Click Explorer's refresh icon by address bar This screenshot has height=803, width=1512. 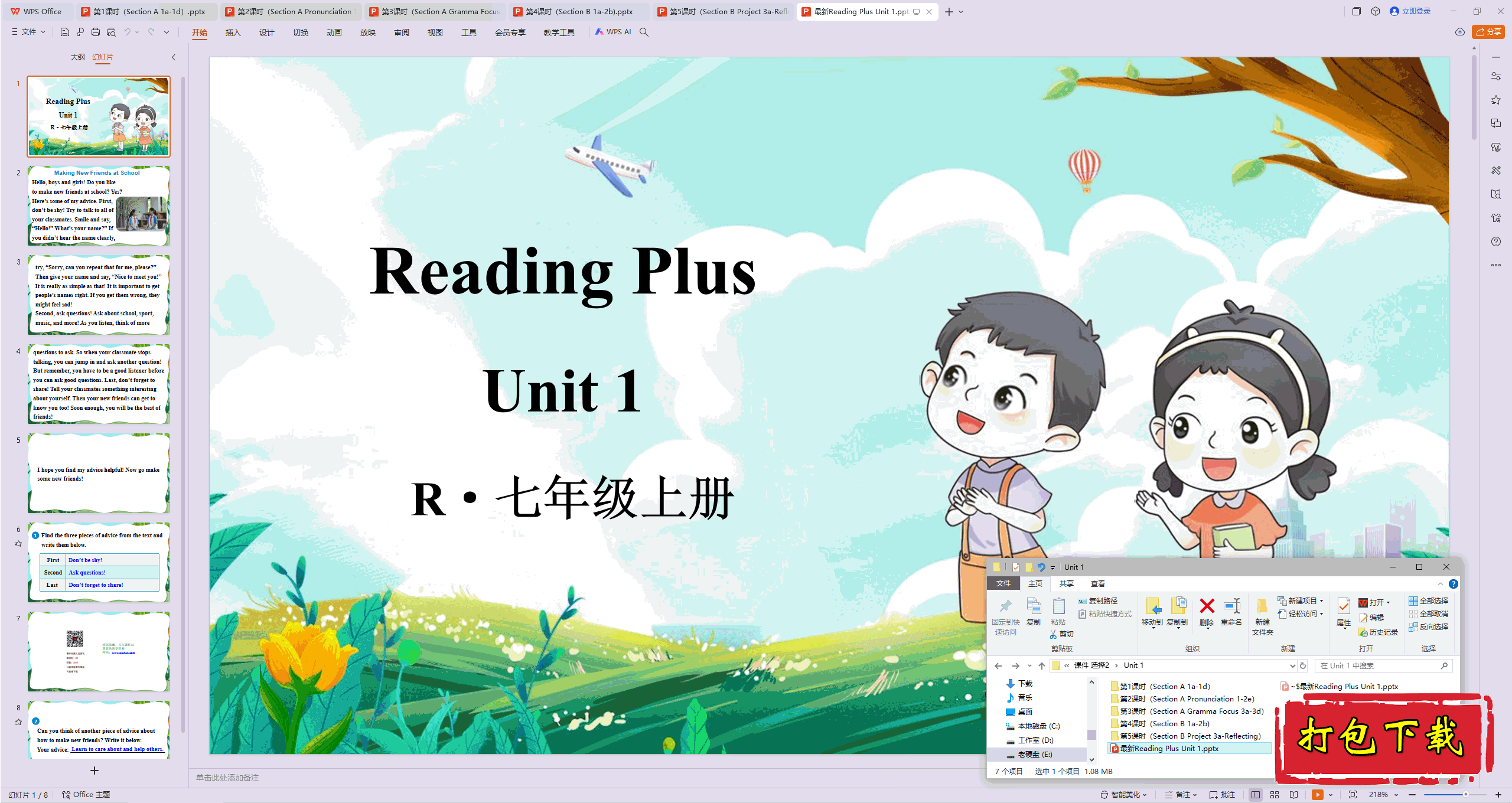click(1303, 665)
